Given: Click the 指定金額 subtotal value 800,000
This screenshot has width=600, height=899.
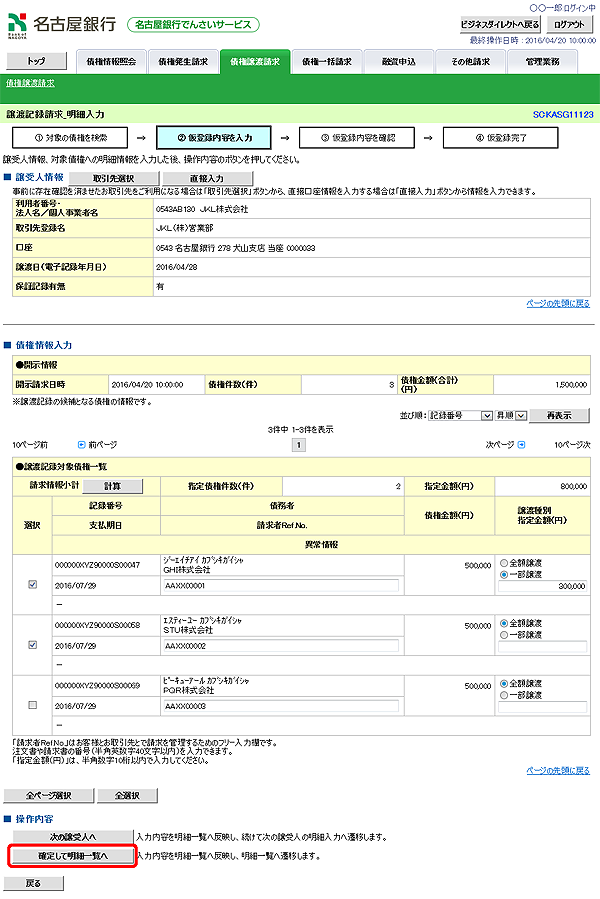Looking at the screenshot, I should [x=573, y=486].
